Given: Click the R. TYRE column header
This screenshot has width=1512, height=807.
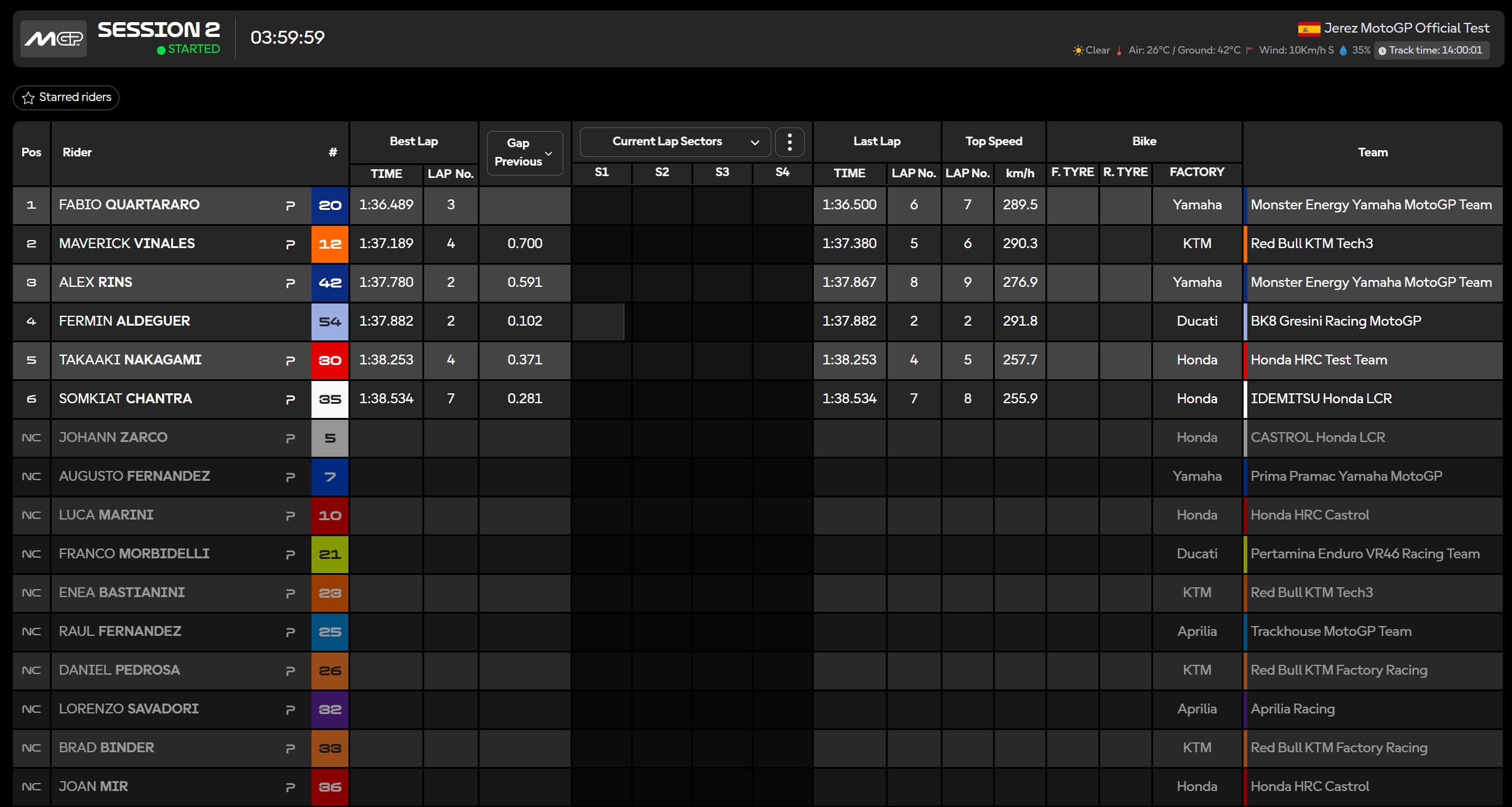Looking at the screenshot, I should click(x=1125, y=173).
